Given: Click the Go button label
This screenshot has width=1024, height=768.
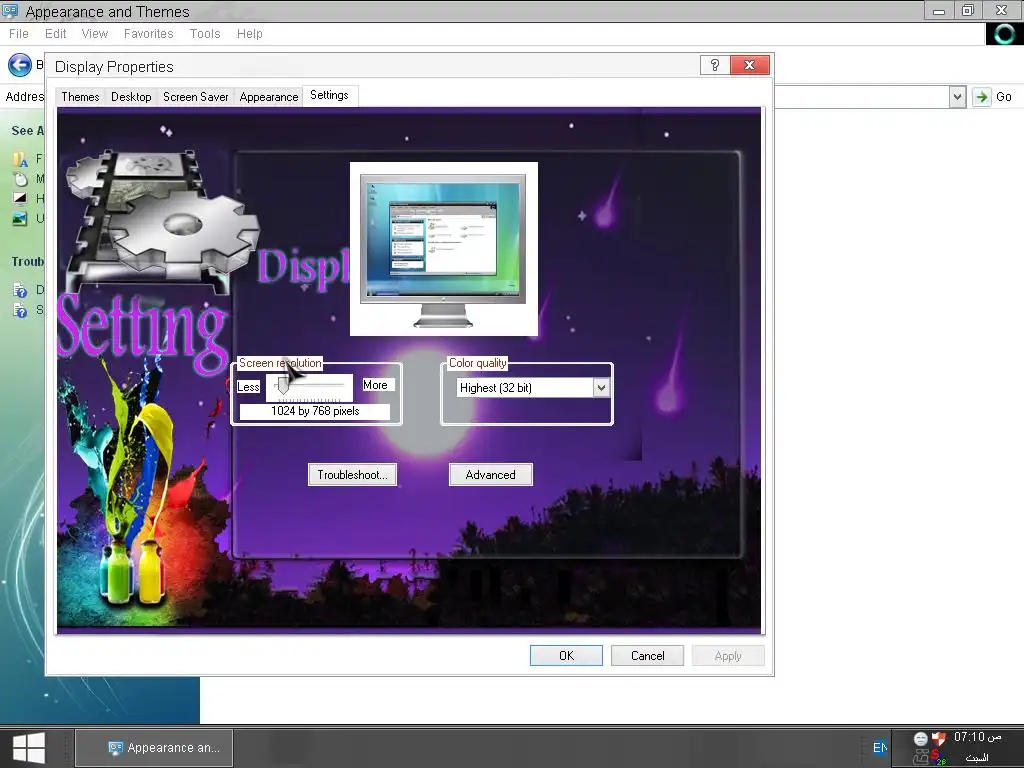Looking at the screenshot, I should (x=1004, y=97).
